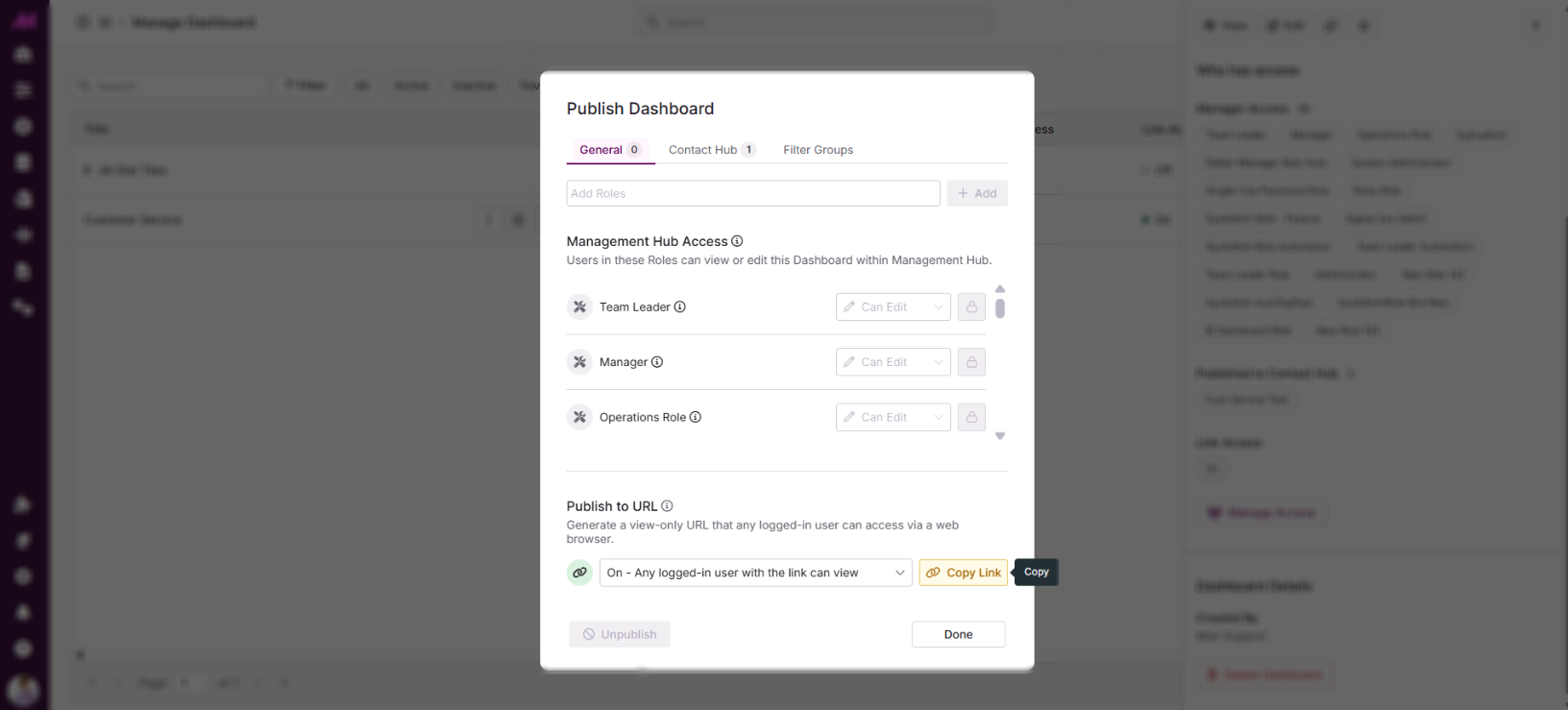This screenshot has width=1568, height=710.
Task: Click the Management Hub Access info icon
Action: point(737,241)
